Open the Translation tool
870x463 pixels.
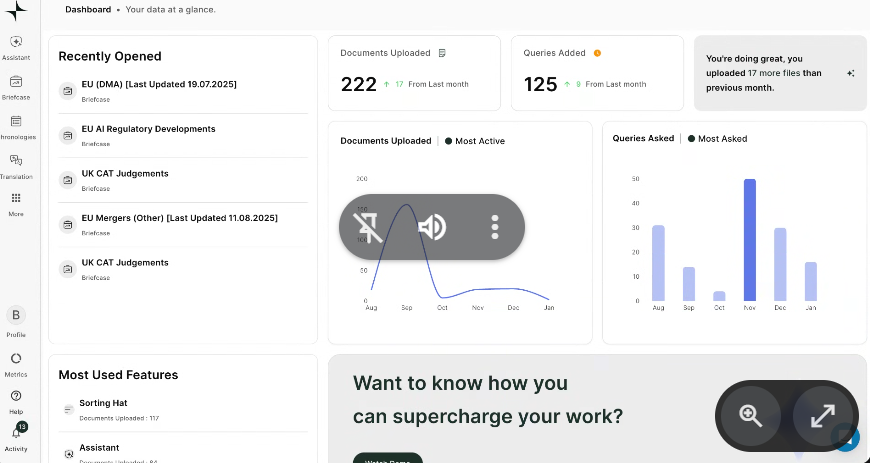pos(16,160)
